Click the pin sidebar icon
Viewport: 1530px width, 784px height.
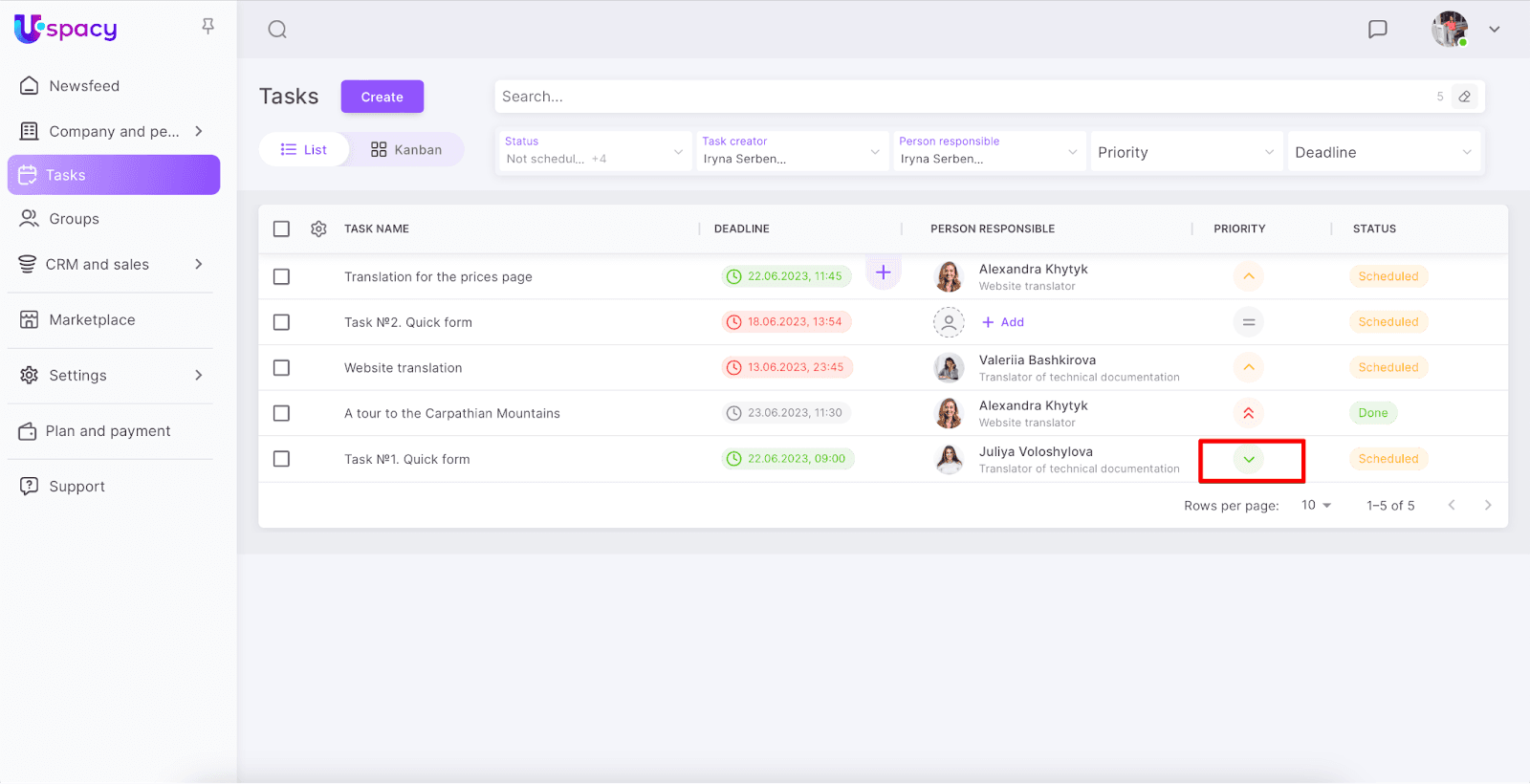click(x=208, y=27)
